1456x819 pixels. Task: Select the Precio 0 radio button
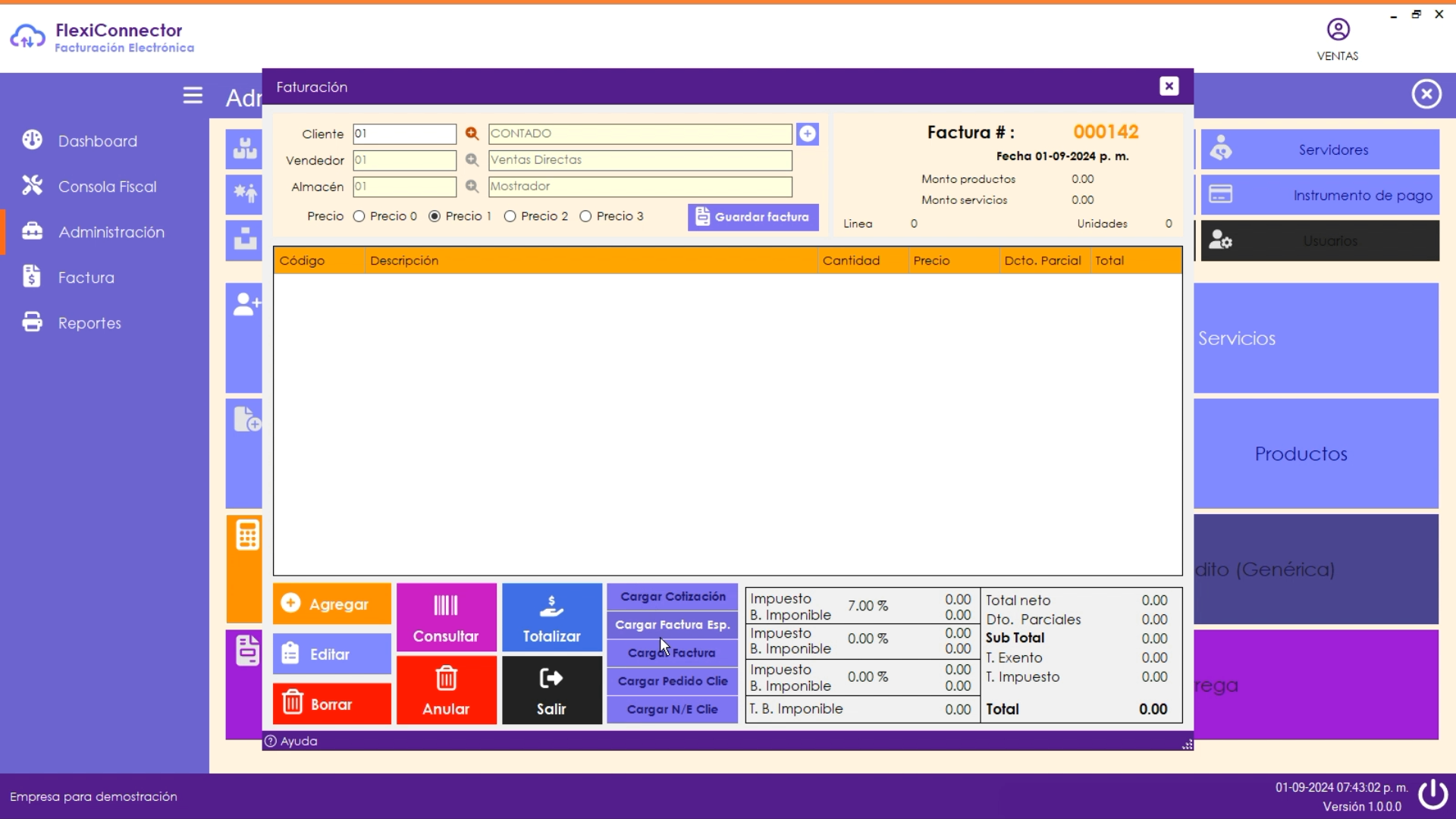point(359,217)
